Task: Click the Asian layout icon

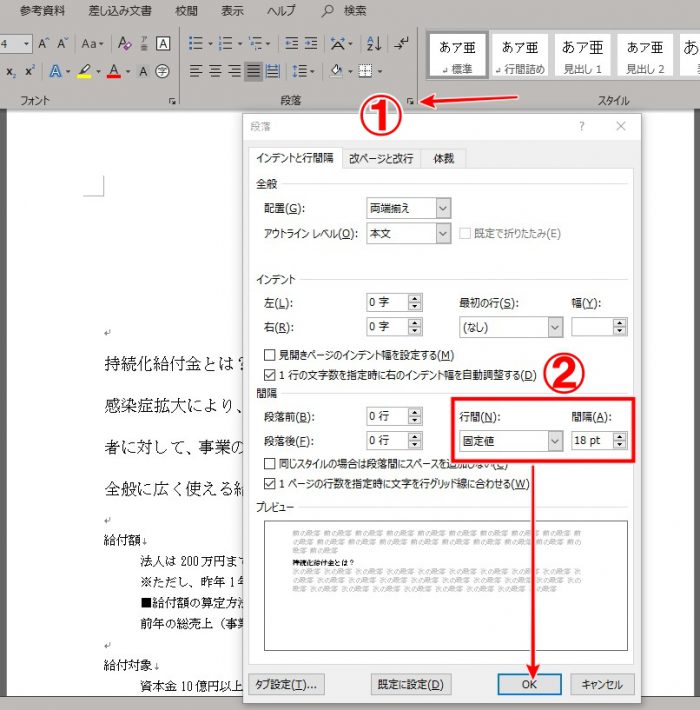Action: coord(338,43)
